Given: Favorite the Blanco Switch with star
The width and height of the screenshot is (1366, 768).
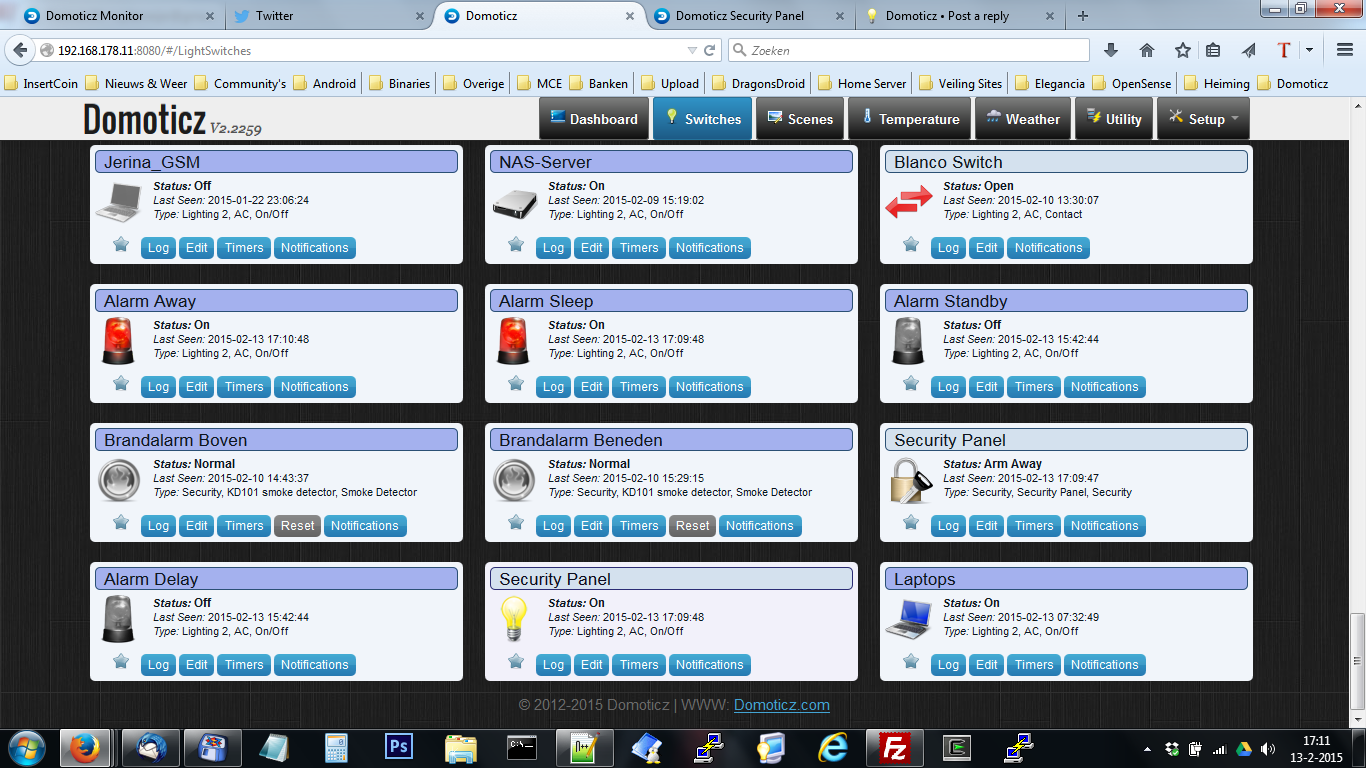Looking at the screenshot, I should click(911, 244).
